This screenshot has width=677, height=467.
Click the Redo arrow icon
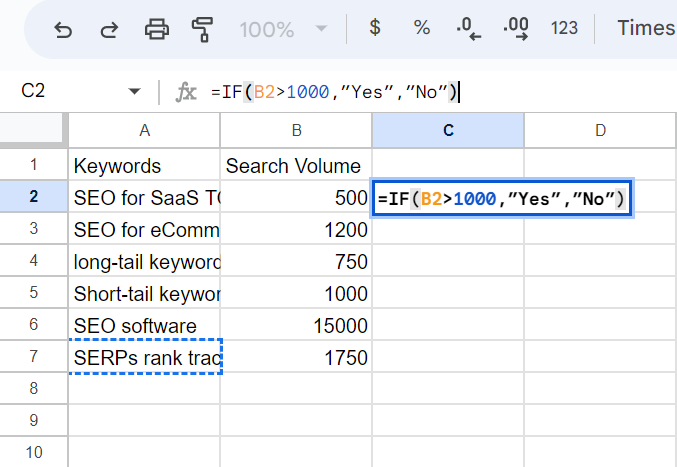[109, 30]
